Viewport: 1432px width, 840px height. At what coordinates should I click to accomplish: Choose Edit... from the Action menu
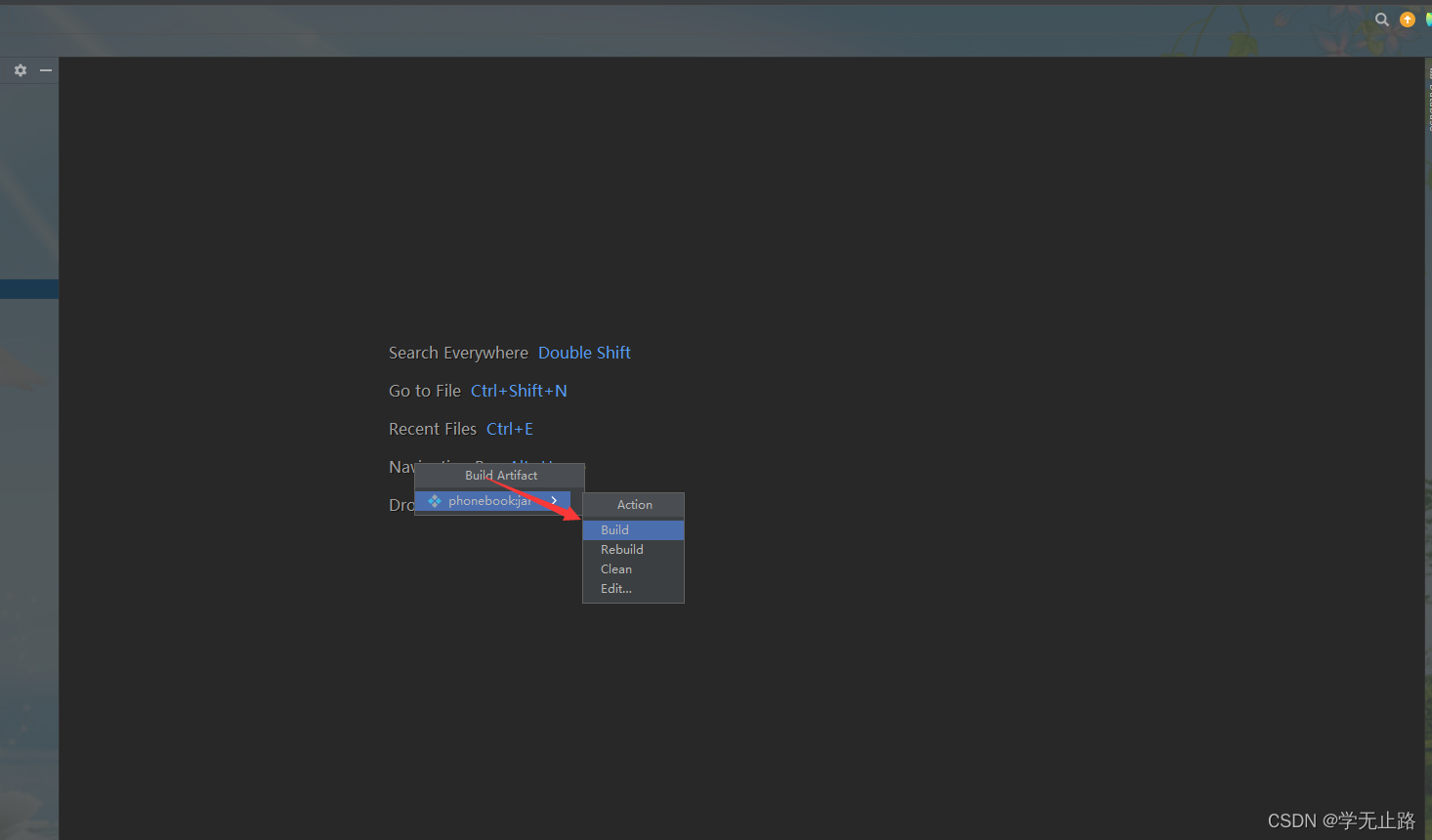click(x=633, y=589)
